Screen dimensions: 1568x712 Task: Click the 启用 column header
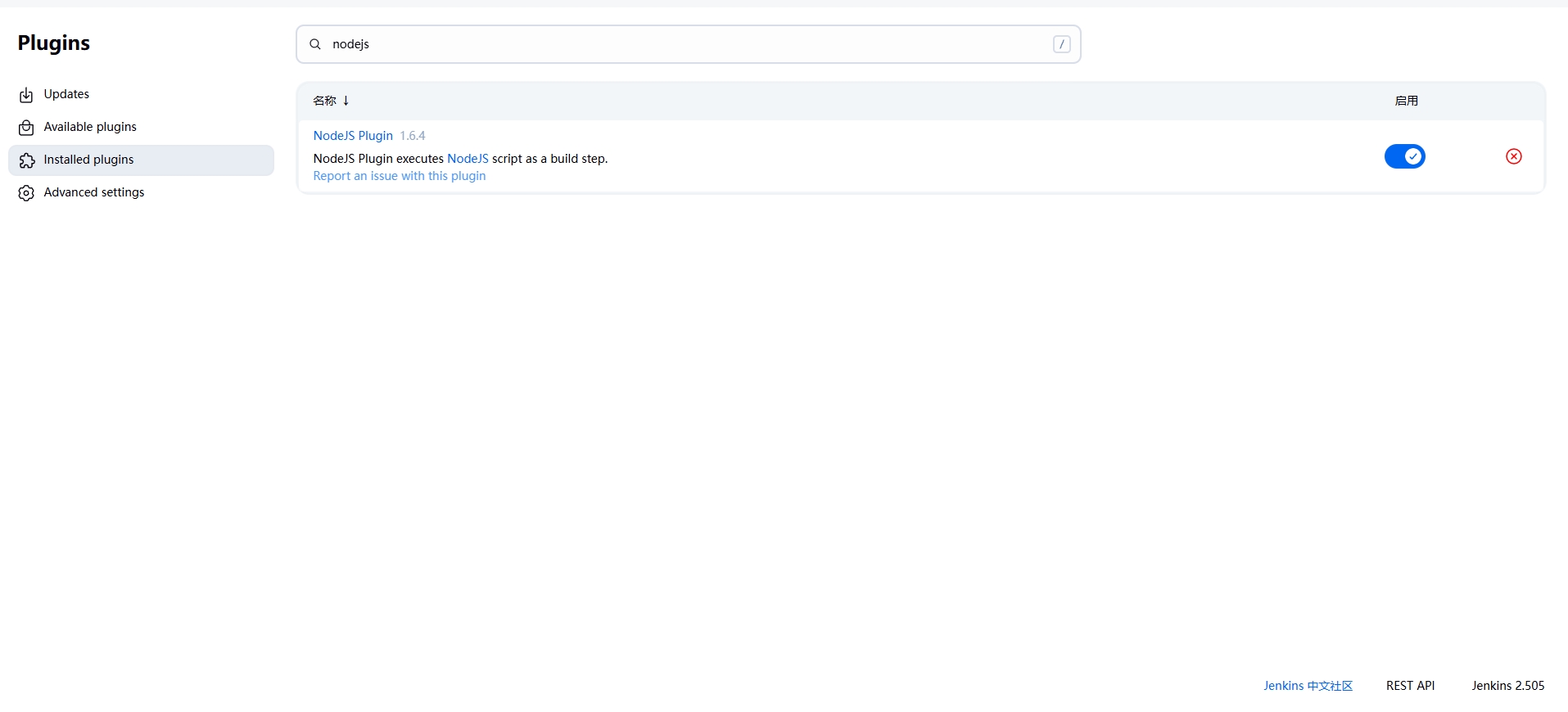1406,101
